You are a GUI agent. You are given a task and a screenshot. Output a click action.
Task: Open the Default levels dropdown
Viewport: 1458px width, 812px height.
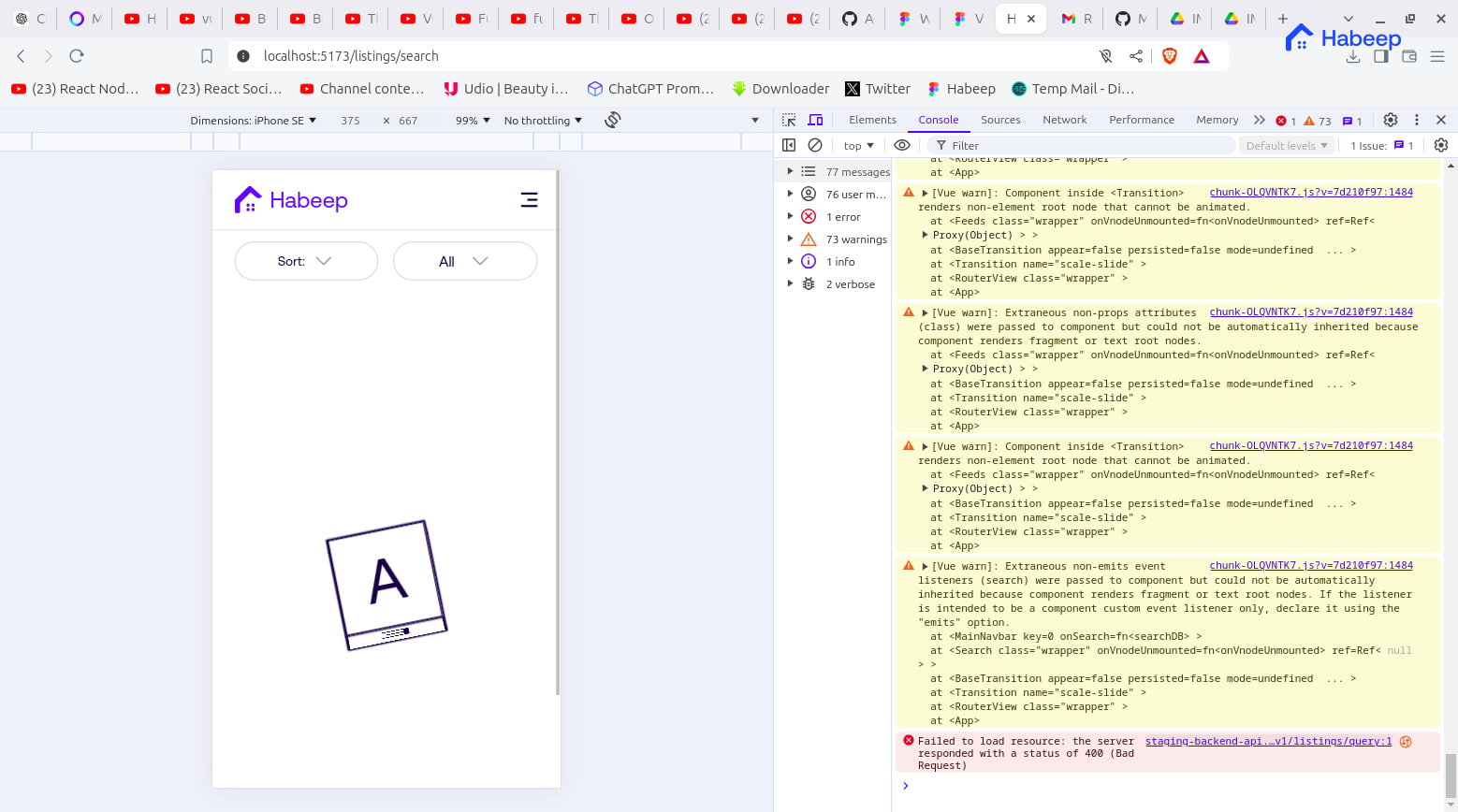[x=1287, y=146]
